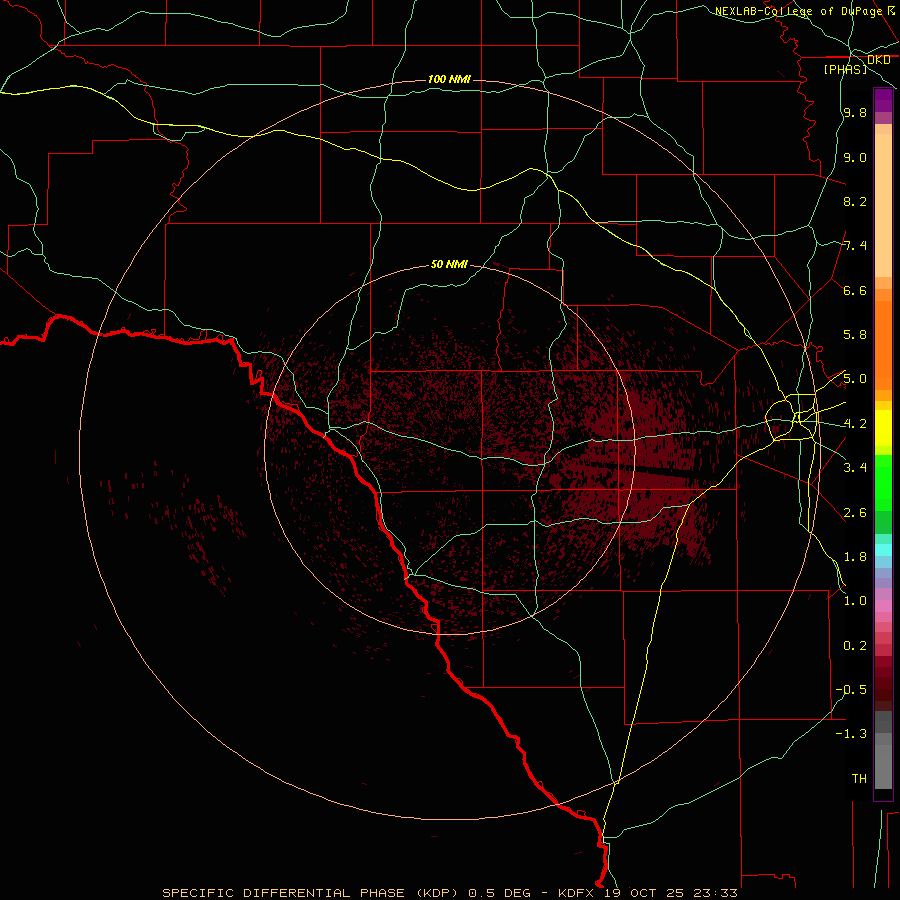The width and height of the screenshot is (900, 900).
Task: Click the 1.0 value on the color scale
Action: (x=855, y=601)
